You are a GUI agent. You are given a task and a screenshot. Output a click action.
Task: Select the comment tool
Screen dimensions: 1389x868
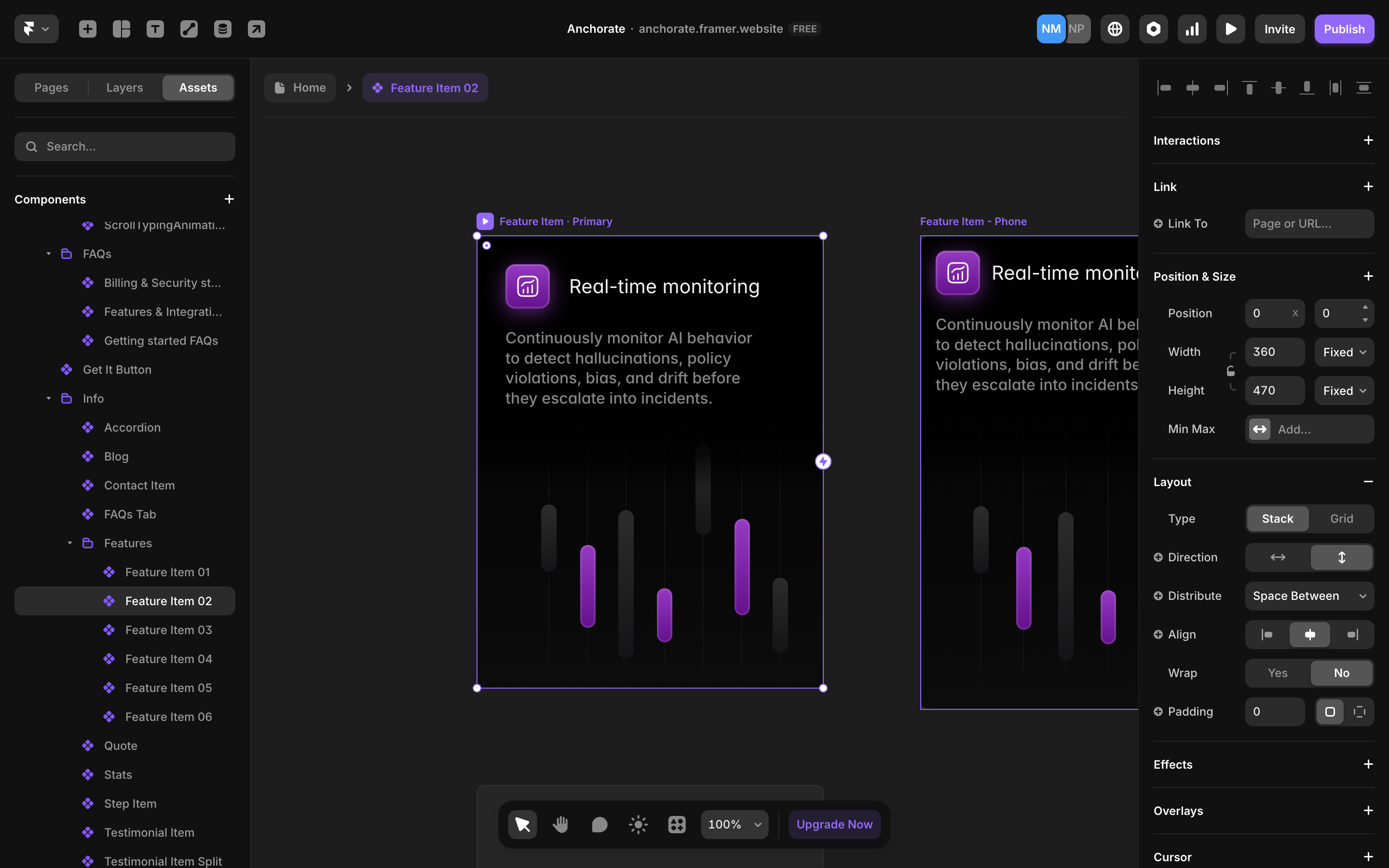[x=599, y=825]
